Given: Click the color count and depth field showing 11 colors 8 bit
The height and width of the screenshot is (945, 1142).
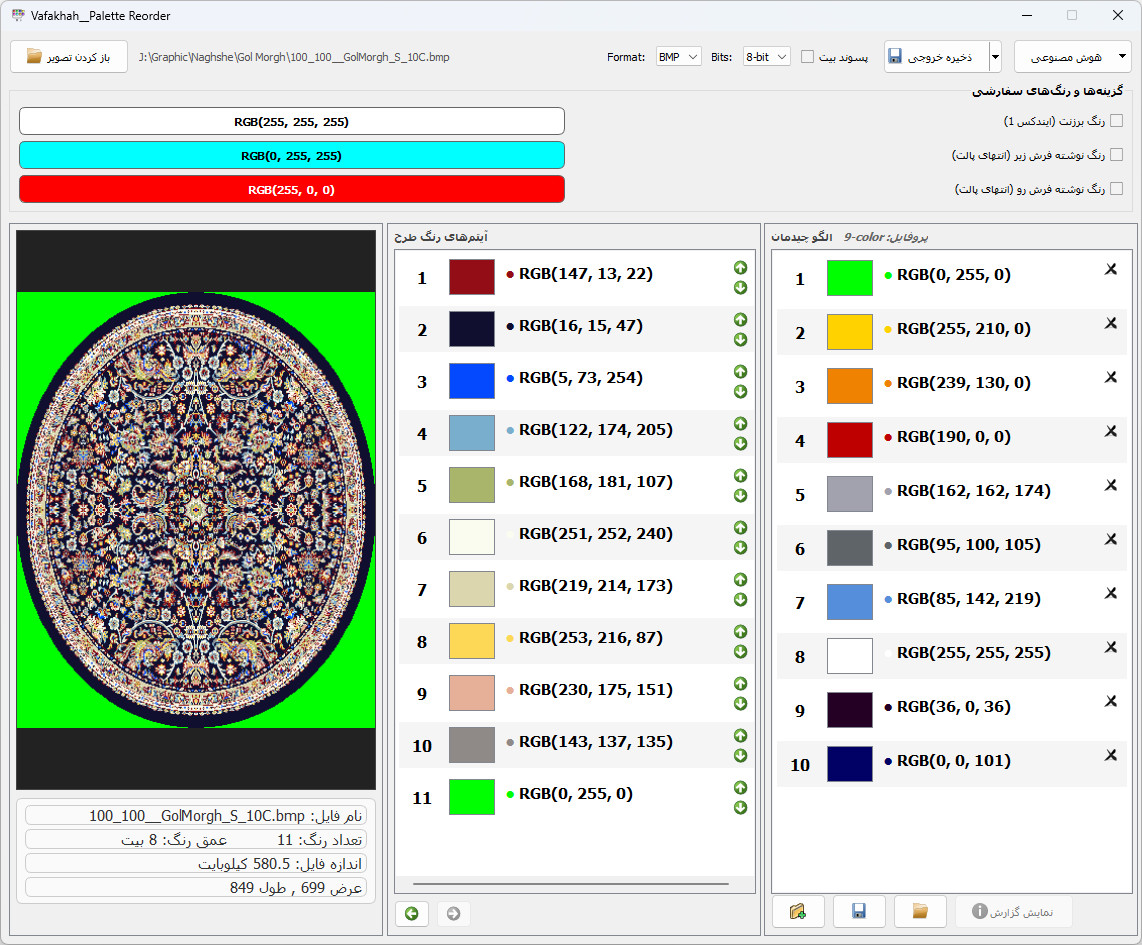Looking at the screenshot, I should coord(195,839).
